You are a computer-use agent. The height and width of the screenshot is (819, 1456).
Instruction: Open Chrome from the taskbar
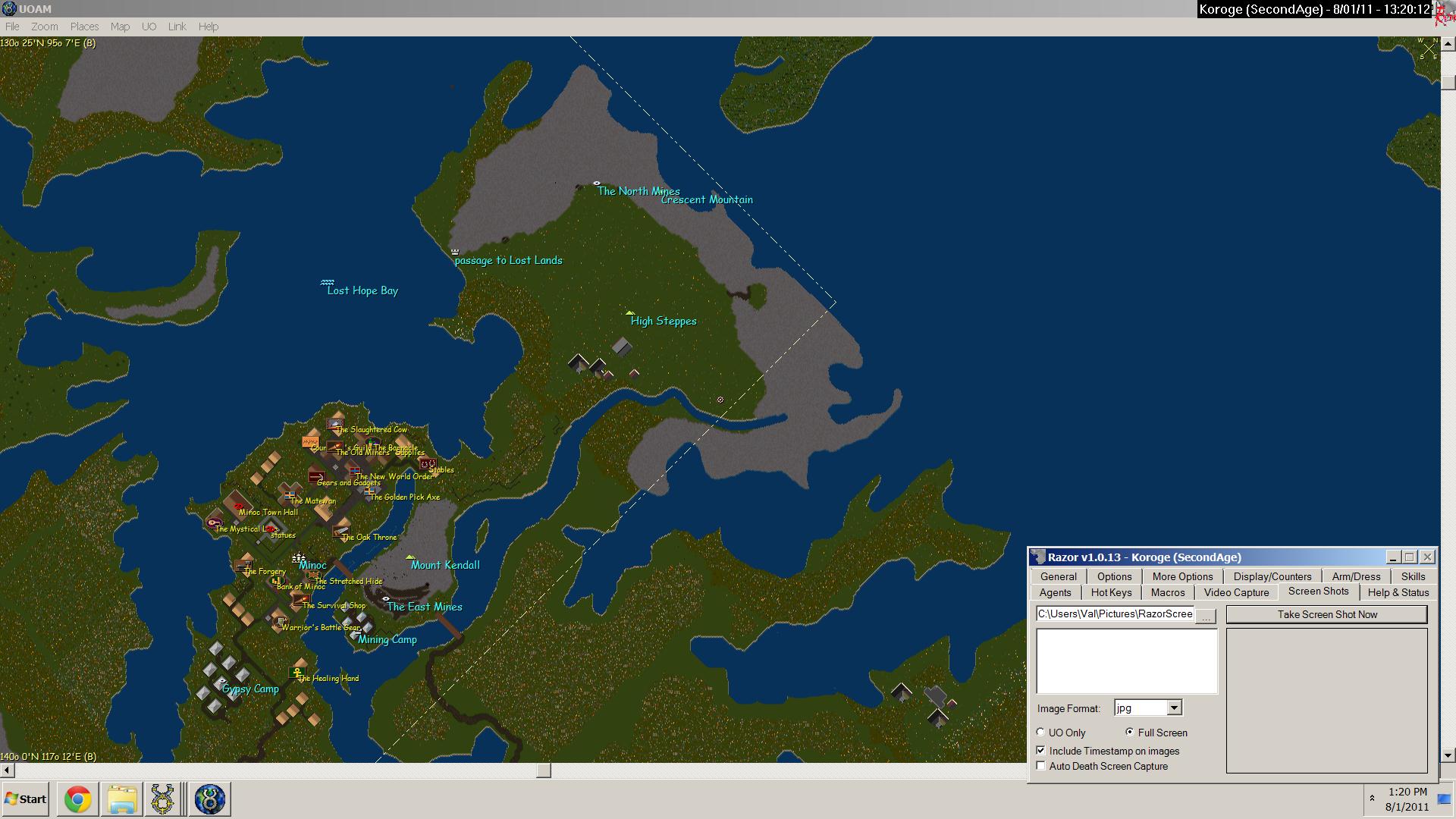[77, 799]
